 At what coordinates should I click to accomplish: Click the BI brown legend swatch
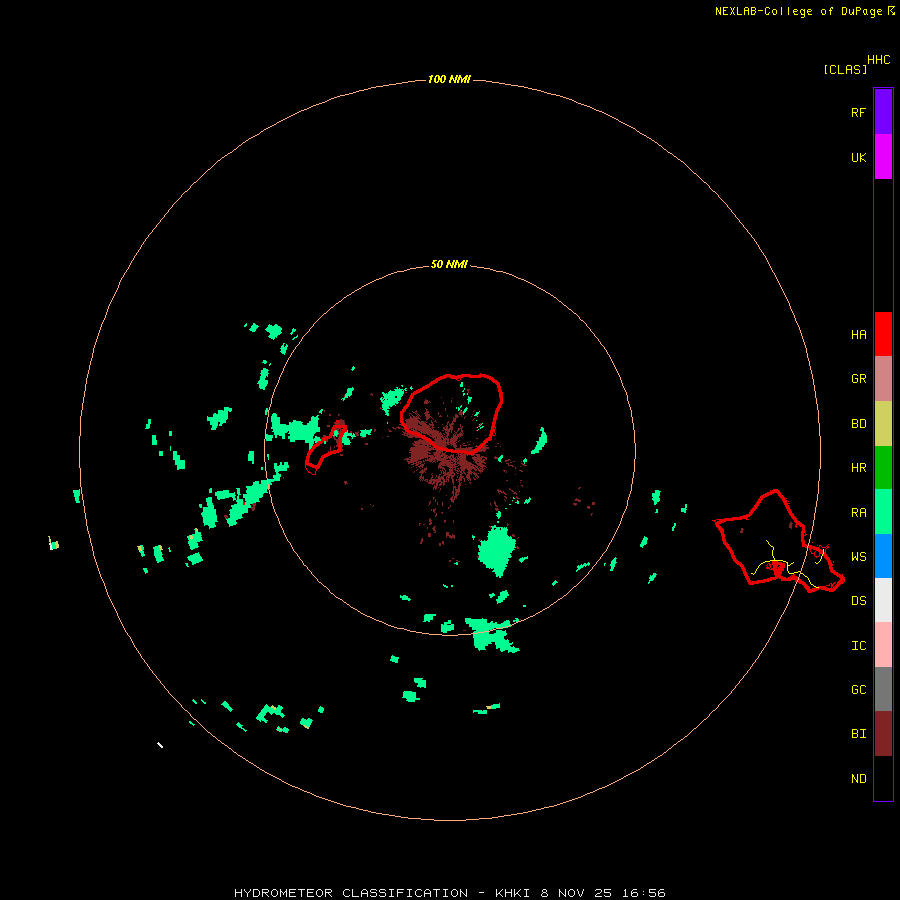[x=883, y=734]
